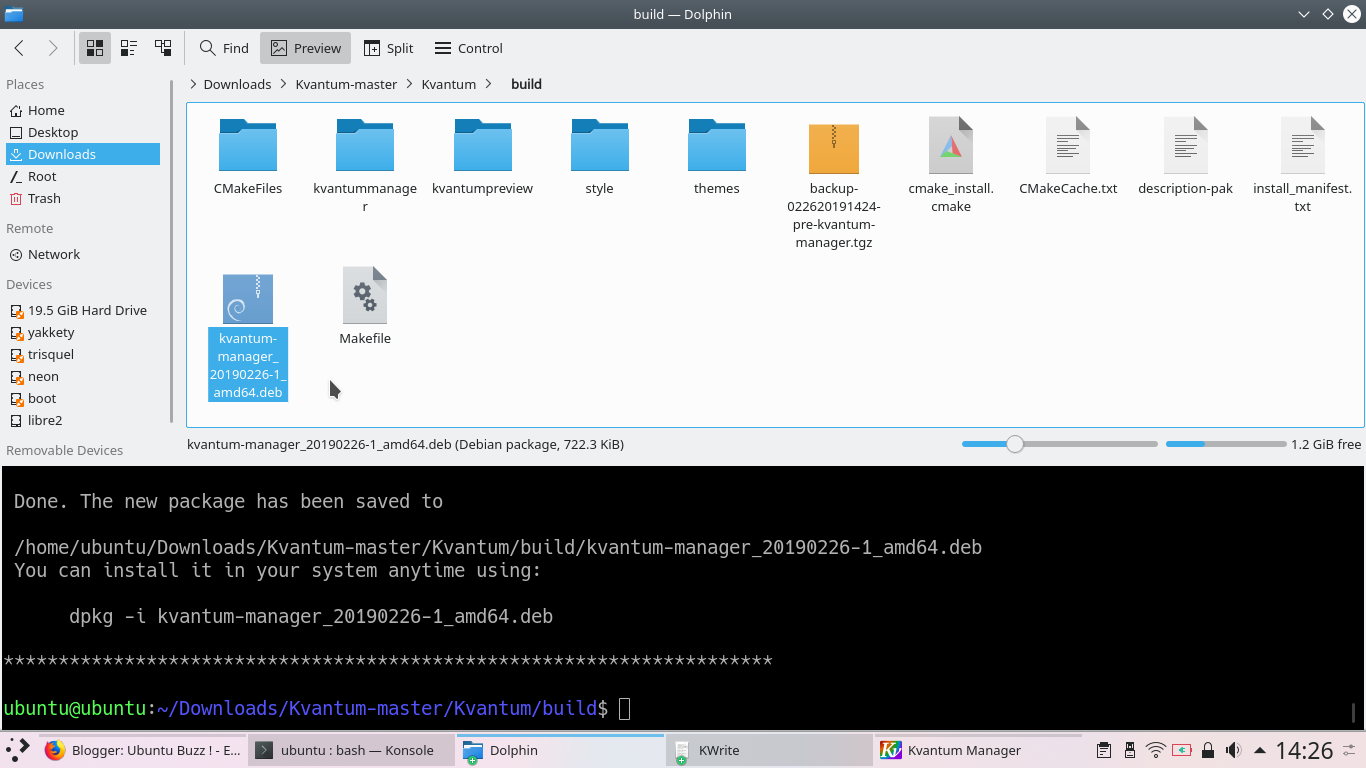Image resolution: width=1366 pixels, height=768 pixels.
Task: Switch to the KWrite window
Action: (x=769, y=750)
